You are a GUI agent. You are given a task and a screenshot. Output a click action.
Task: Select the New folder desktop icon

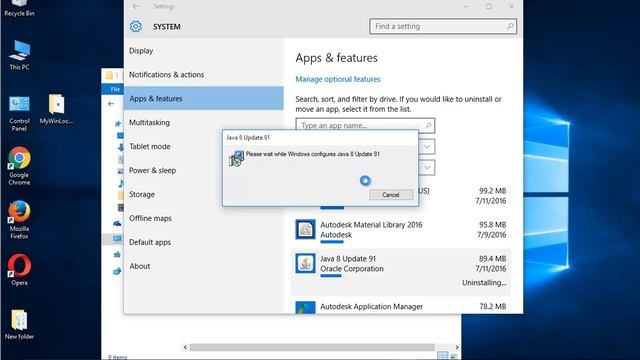click(19, 324)
